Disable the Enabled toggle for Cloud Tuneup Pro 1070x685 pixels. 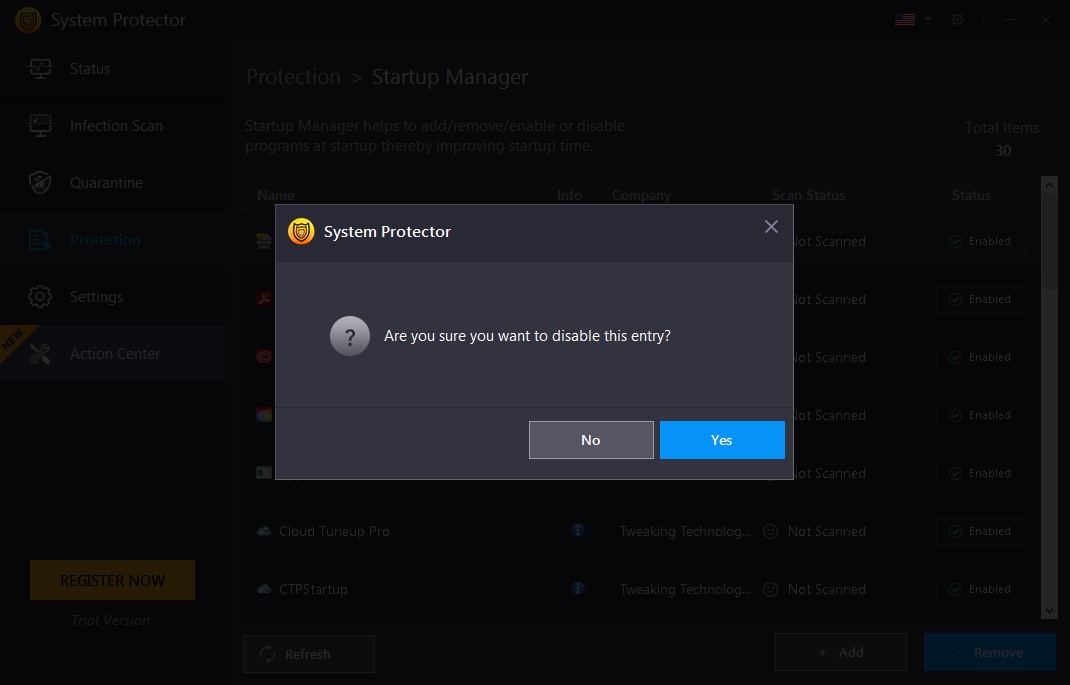click(980, 531)
